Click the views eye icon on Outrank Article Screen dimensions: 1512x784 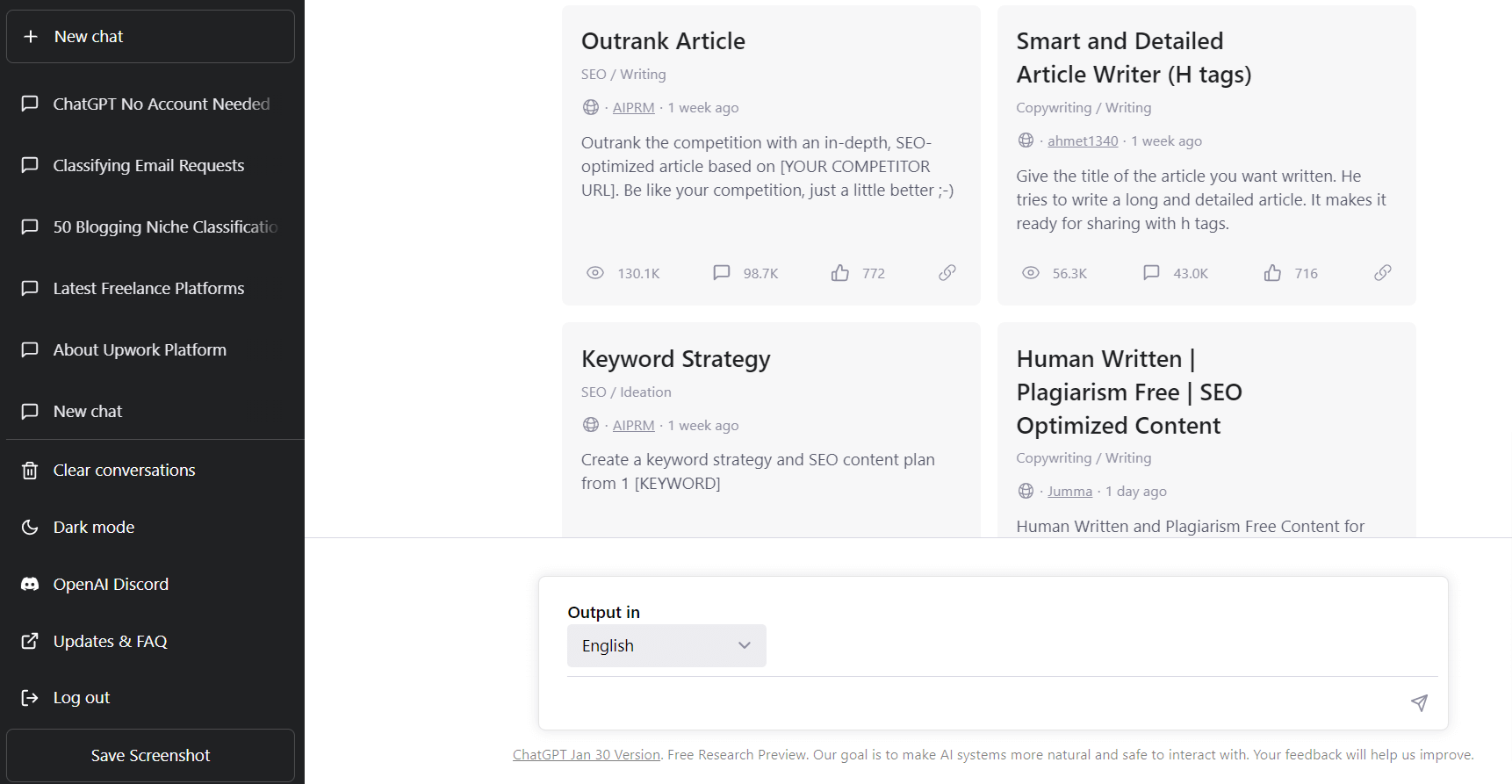point(595,273)
